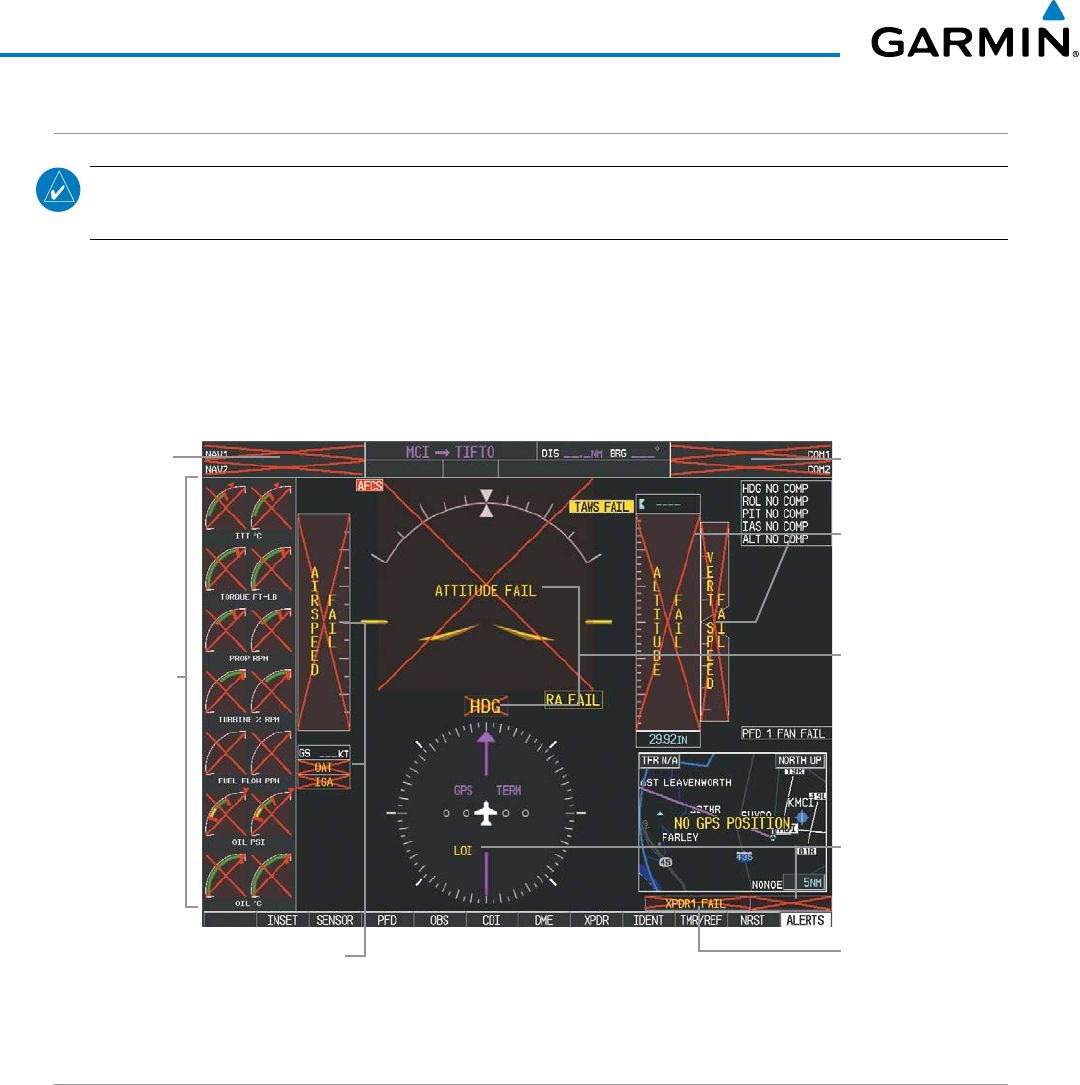
Task: Click the crossed-out ISA box
Action: pyautogui.click(x=324, y=782)
